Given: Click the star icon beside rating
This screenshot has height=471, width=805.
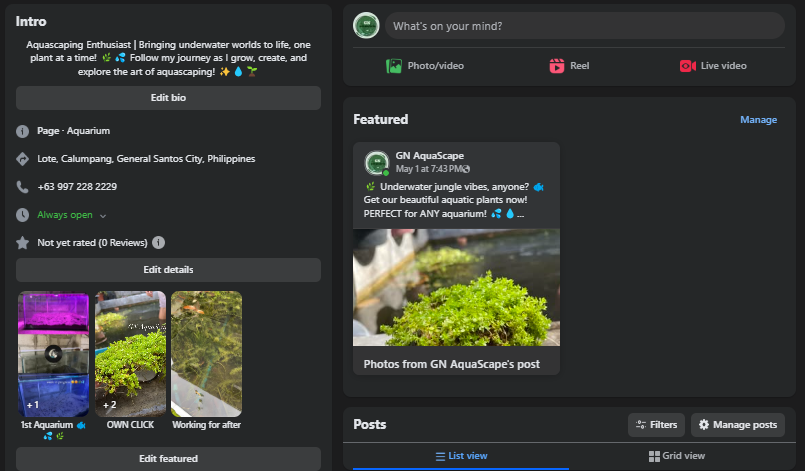Looking at the screenshot, I should pos(23,242).
